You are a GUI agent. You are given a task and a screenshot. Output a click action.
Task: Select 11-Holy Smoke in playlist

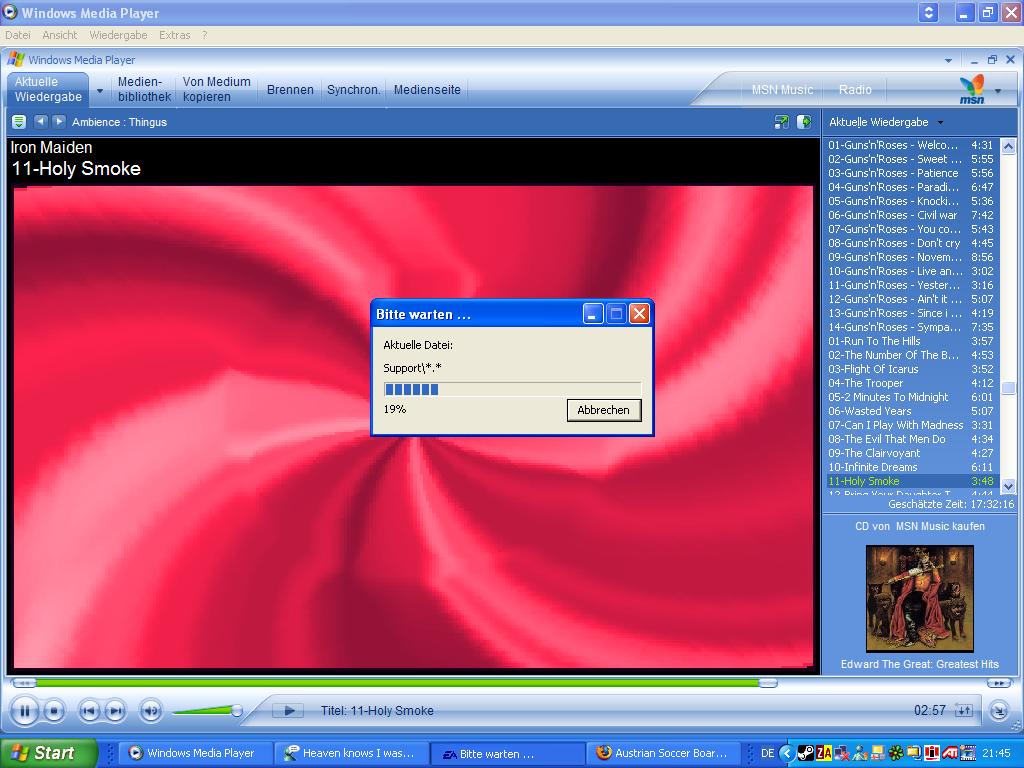911,481
